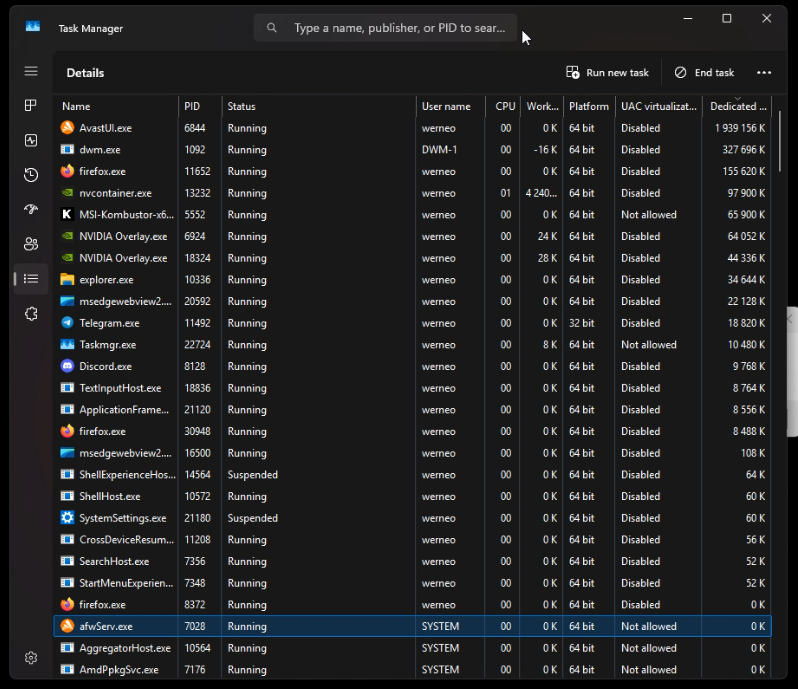Select the ShellExperienceHost process row name
This screenshot has width=798, height=689.
(127, 474)
